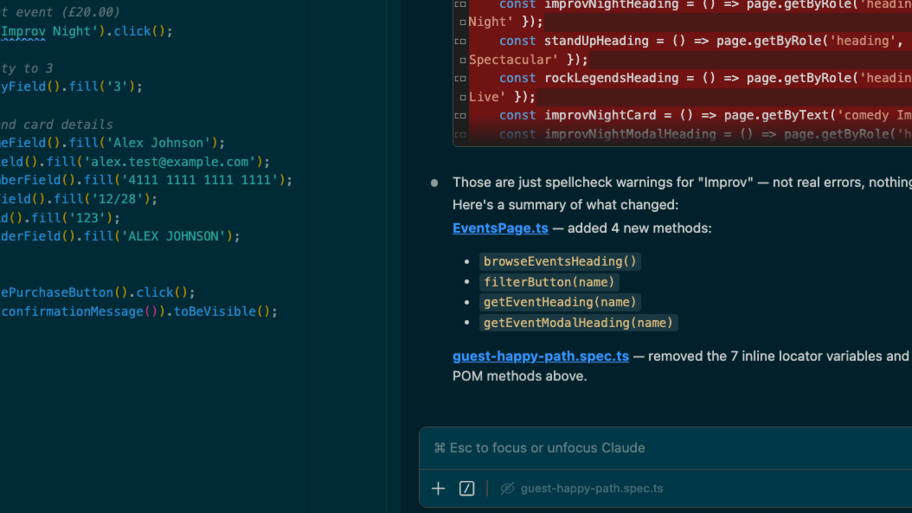Open the guest-happy-path.spec.ts link in the summary
The width and height of the screenshot is (912, 513).
click(540, 356)
